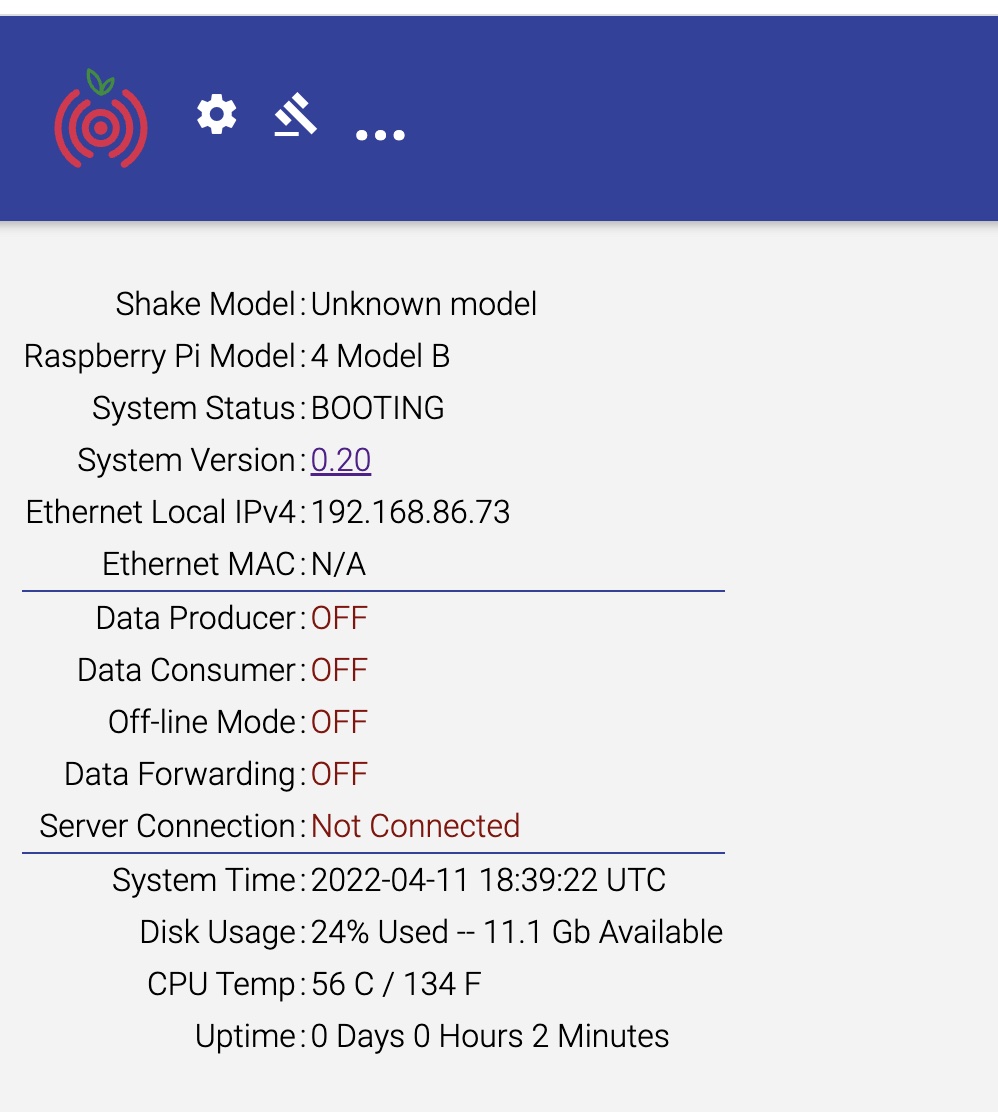Click the Off-line Mode OFF status

(x=339, y=722)
